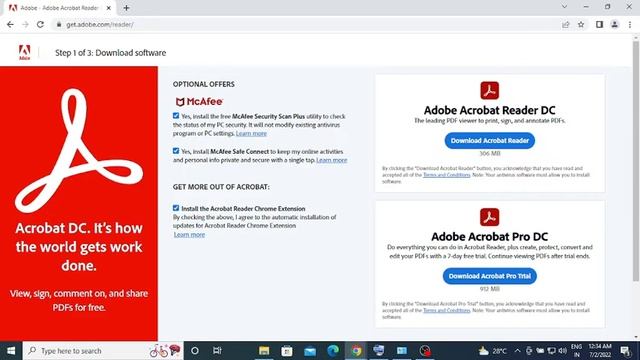
Task: Click the Google Chrome taskbar icon
Action: [356, 351]
